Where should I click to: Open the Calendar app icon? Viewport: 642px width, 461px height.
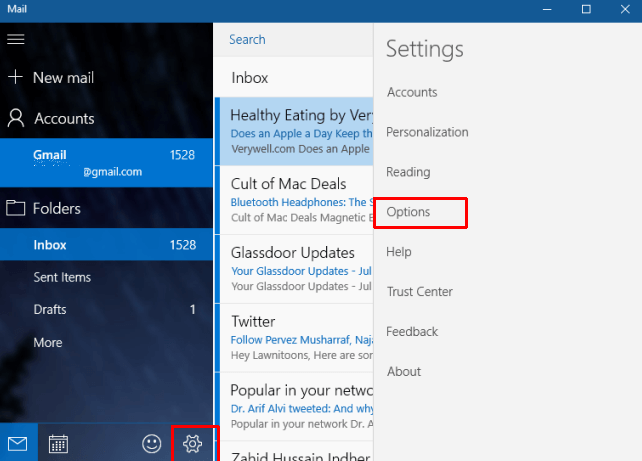58,443
